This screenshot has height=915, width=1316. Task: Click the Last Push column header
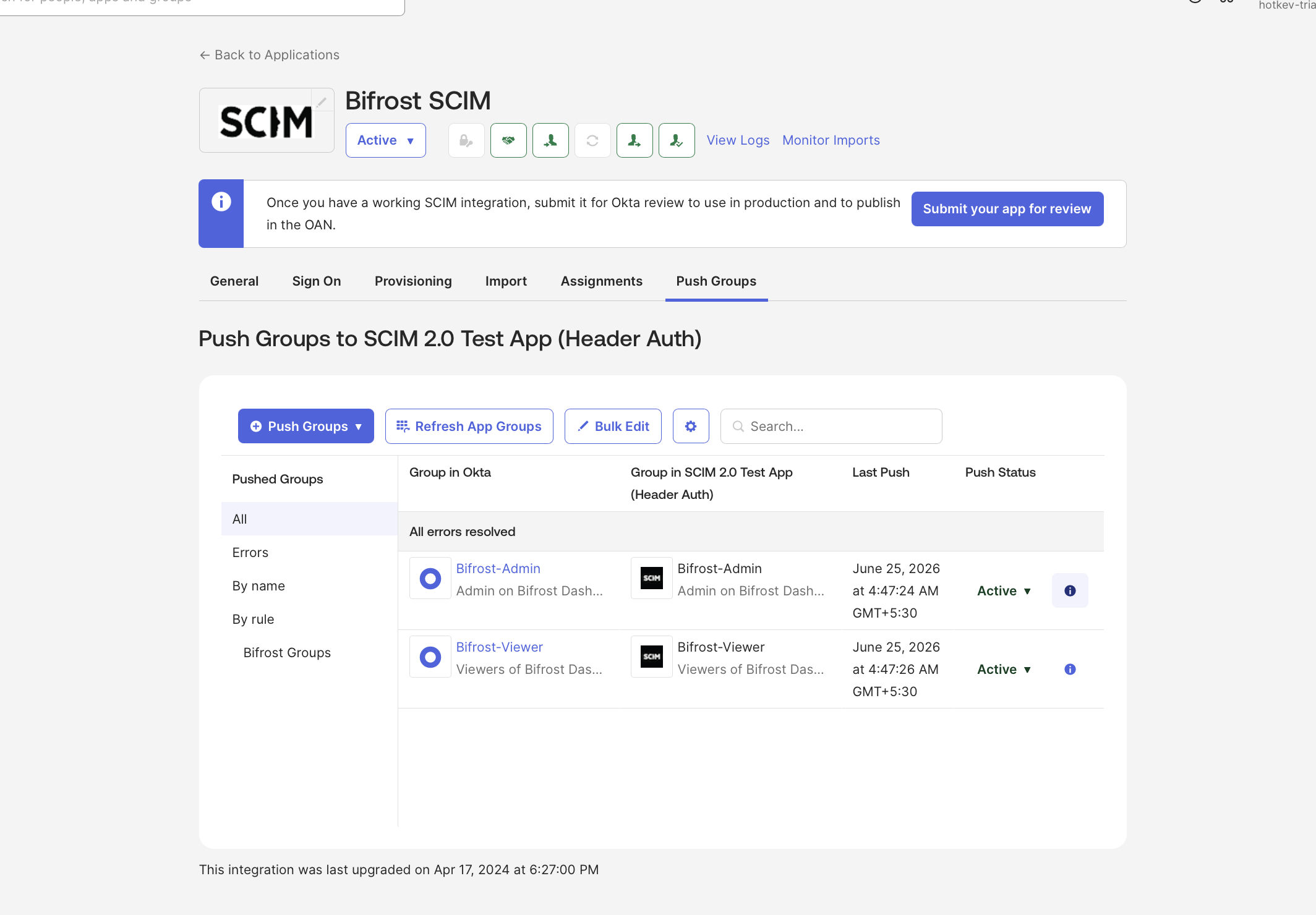click(x=881, y=472)
